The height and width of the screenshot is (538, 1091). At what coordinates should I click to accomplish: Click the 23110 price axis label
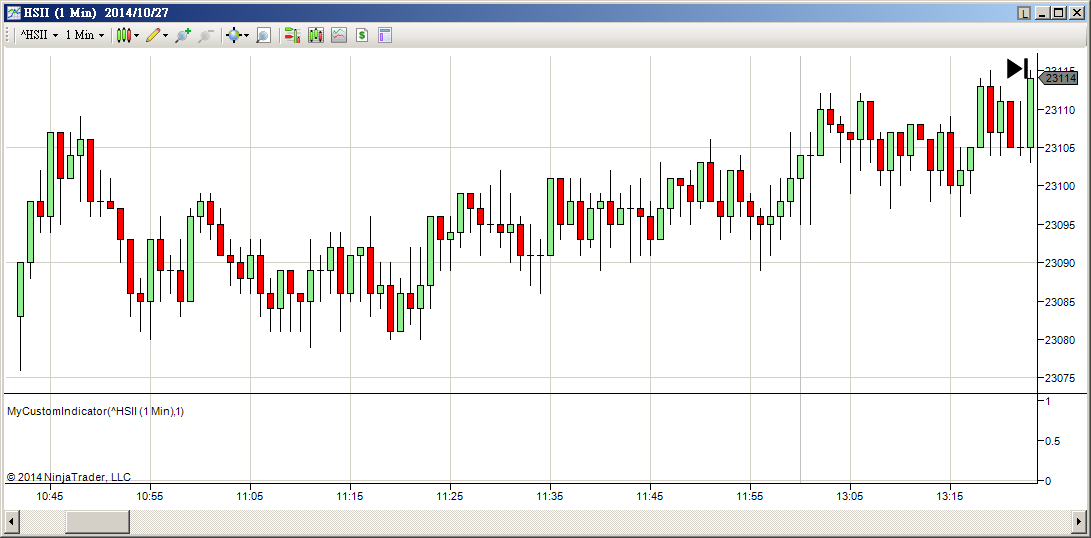(x=1060, y=109)
